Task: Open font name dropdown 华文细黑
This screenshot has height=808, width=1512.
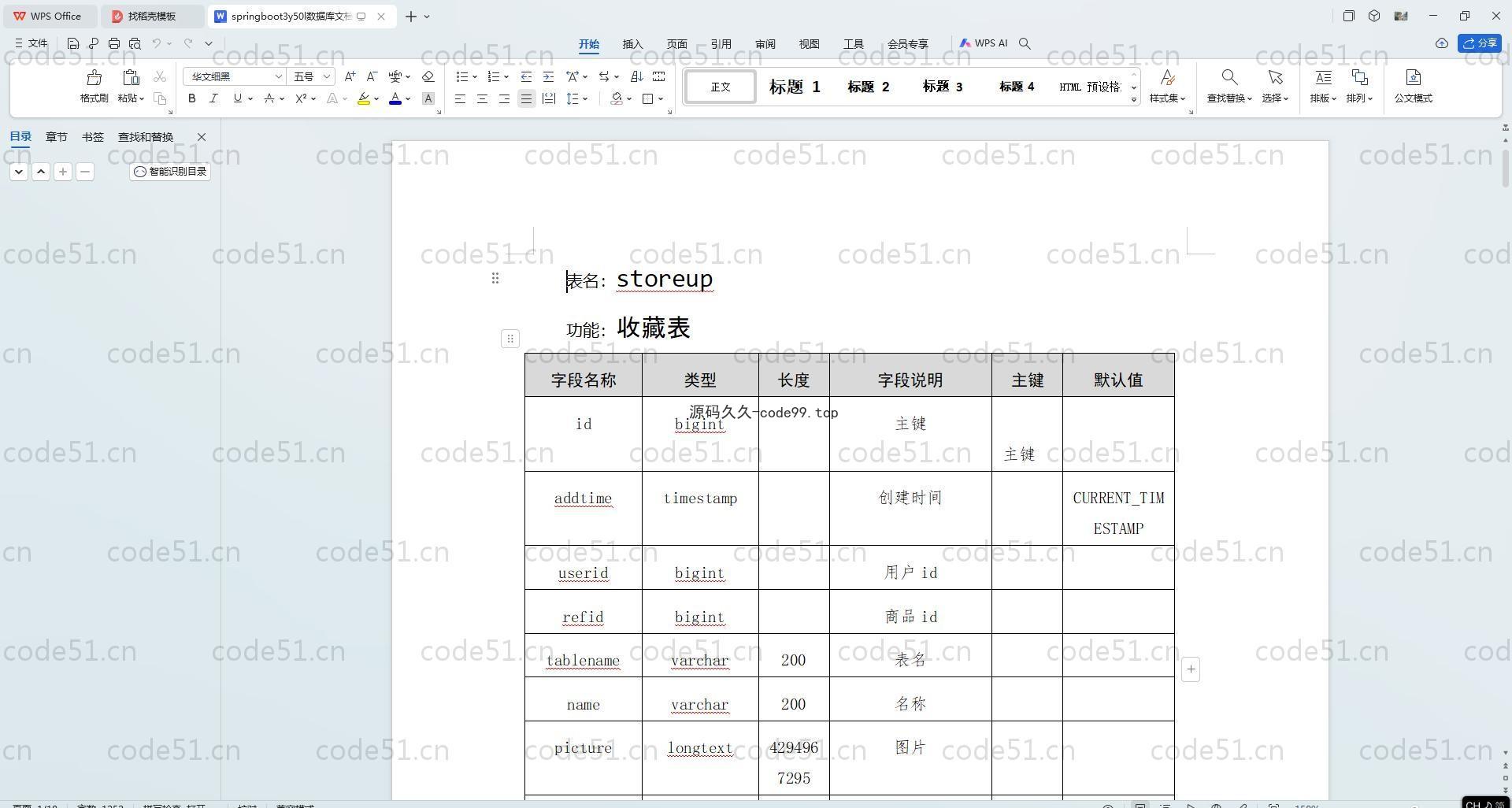Action: point(278,76)
